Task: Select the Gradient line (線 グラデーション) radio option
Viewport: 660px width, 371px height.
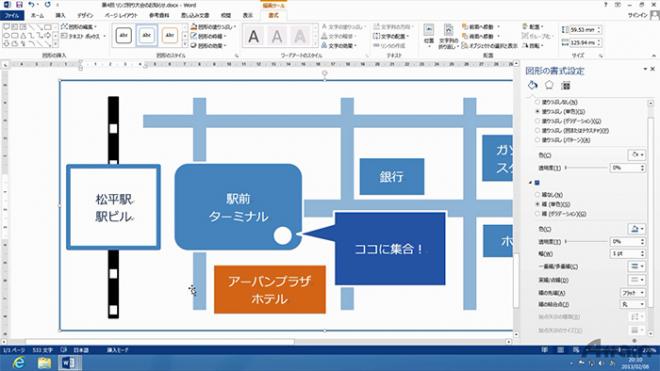Action: [538, 214]
